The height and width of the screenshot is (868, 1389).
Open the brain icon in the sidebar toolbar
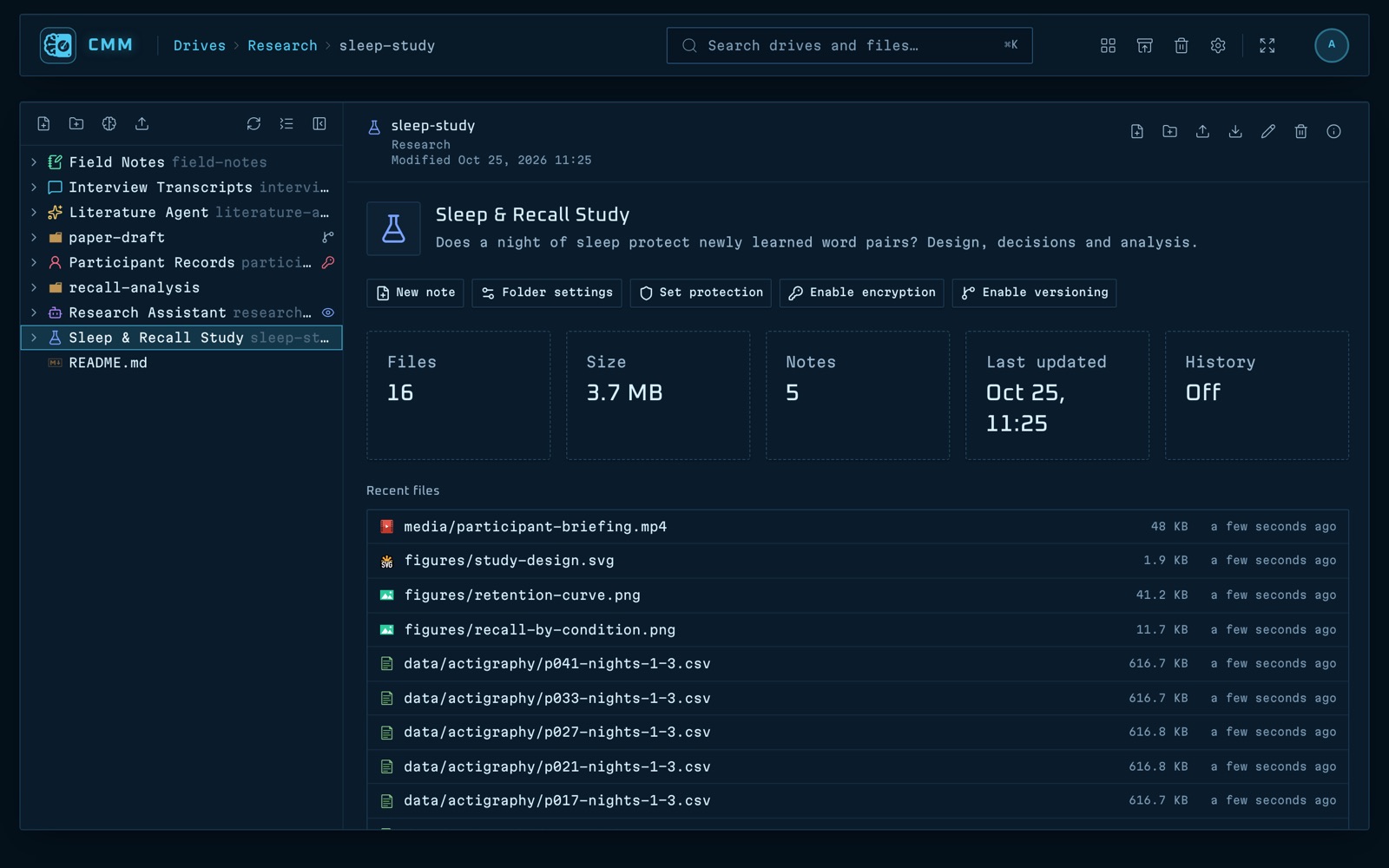pos(109,124)
